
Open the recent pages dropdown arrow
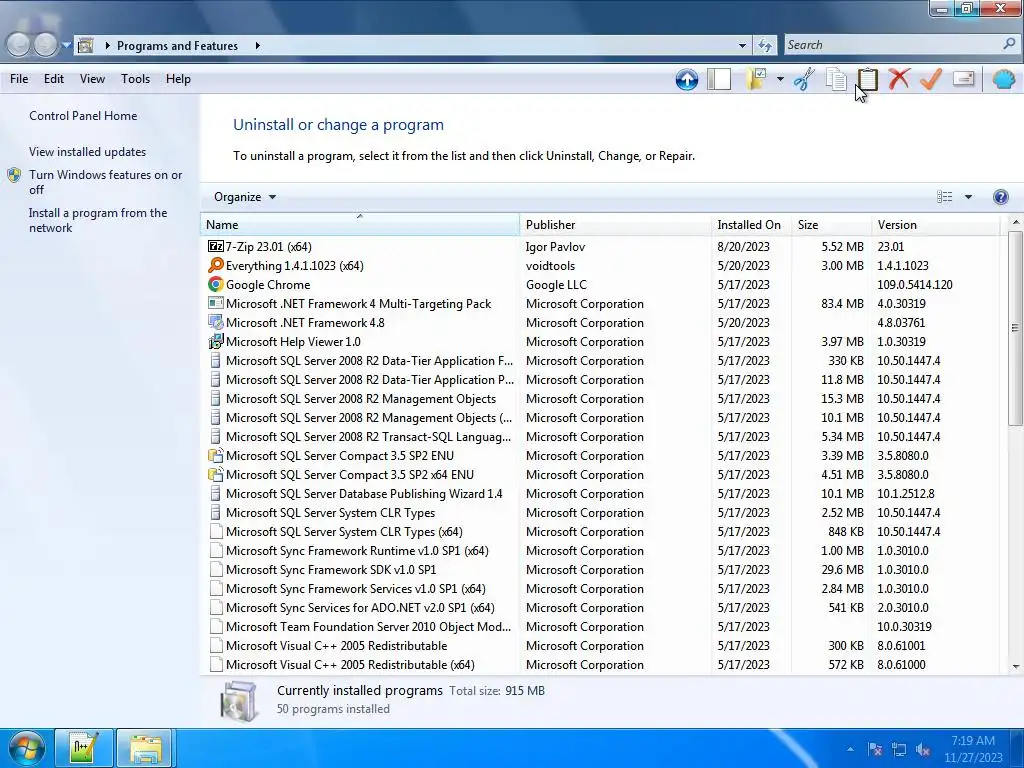[x=66, y=45]
